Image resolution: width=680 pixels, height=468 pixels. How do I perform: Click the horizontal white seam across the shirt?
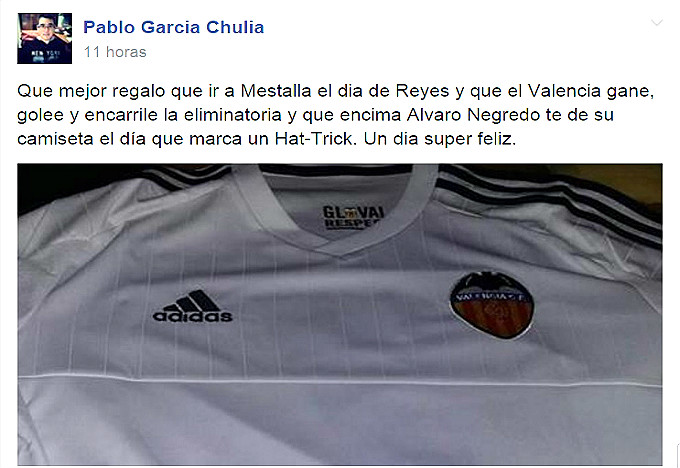(340, 380)
